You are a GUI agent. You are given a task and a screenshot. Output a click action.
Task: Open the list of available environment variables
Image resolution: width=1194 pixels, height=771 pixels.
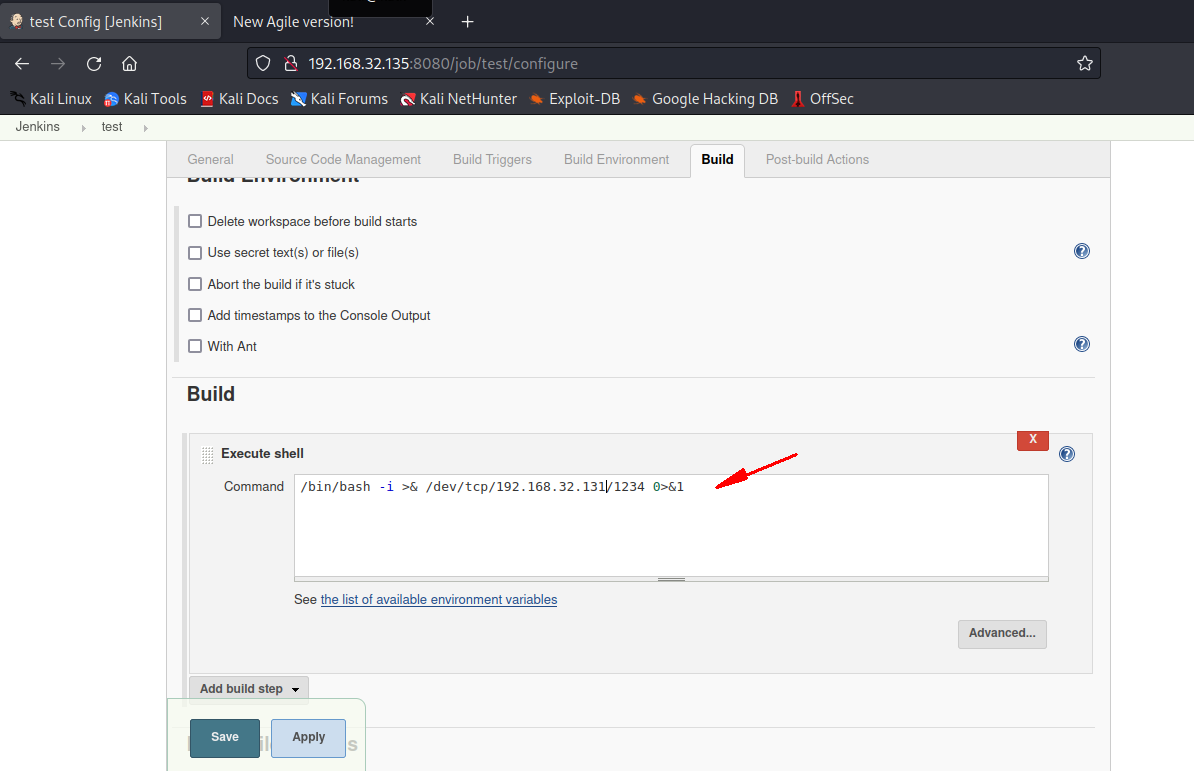pyautogui.click(x=439, y=600)
